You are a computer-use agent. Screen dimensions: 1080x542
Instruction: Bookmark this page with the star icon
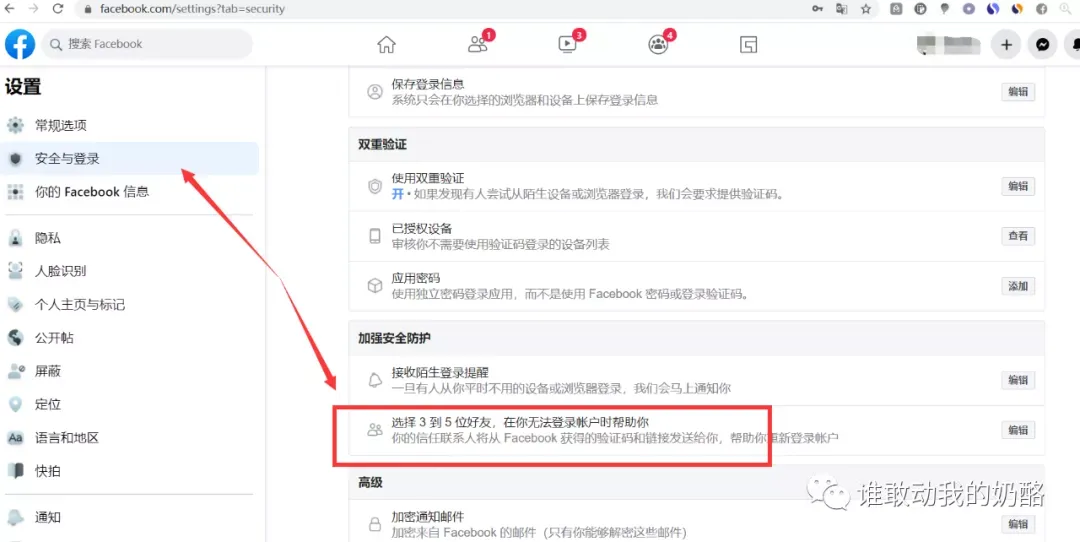[866, 9]
